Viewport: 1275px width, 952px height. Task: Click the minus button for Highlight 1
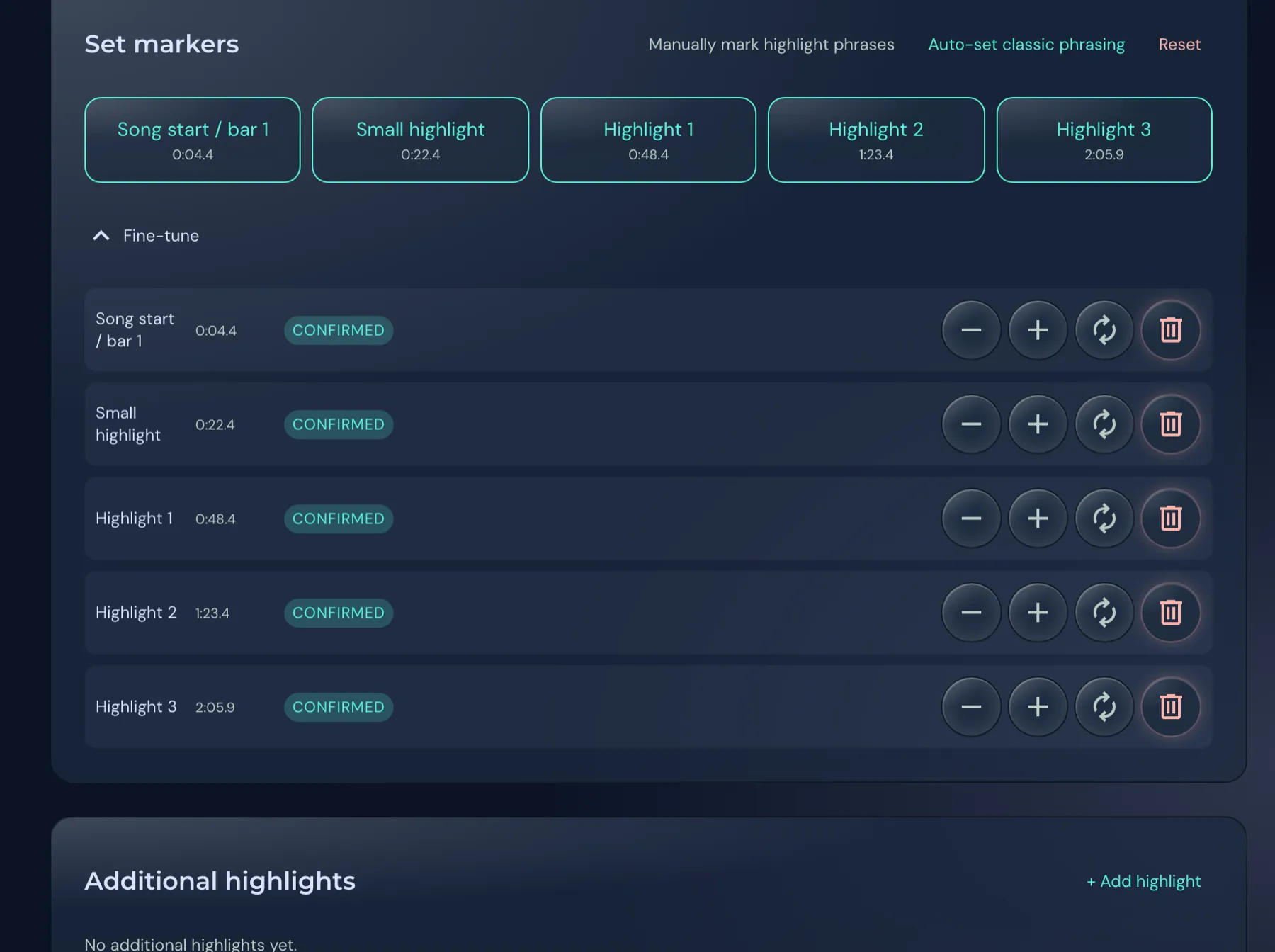pos(971,518)
